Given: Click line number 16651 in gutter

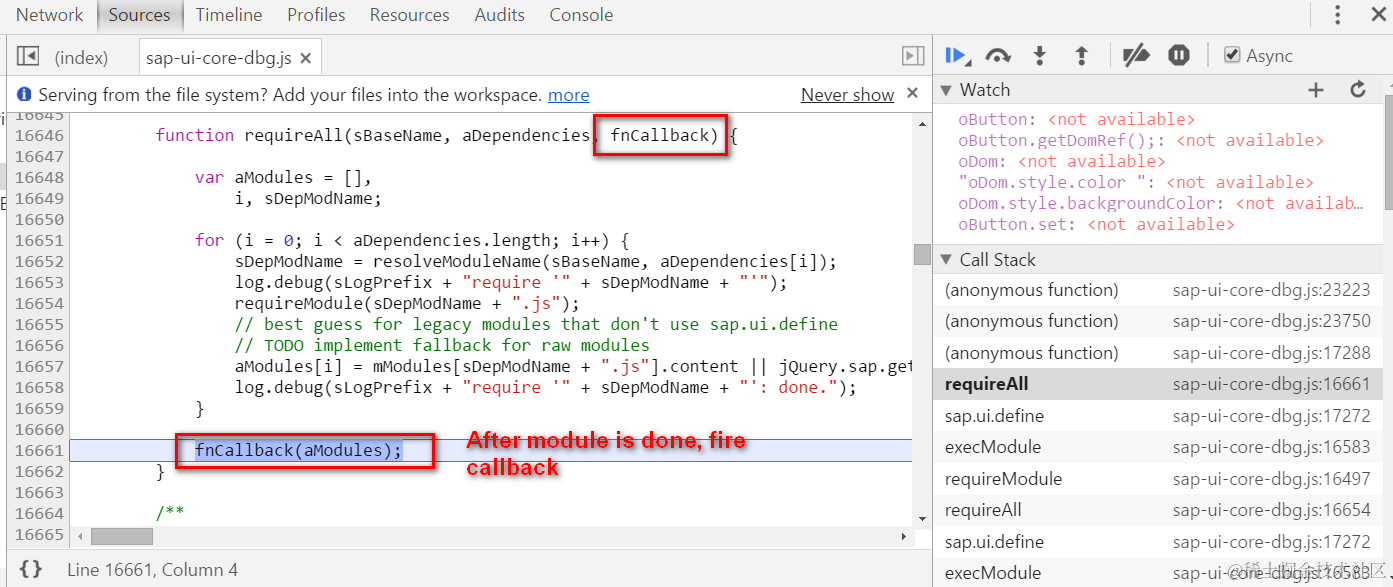Looking at the screenshot, I should pyautogui.click(x=40, y=240).
